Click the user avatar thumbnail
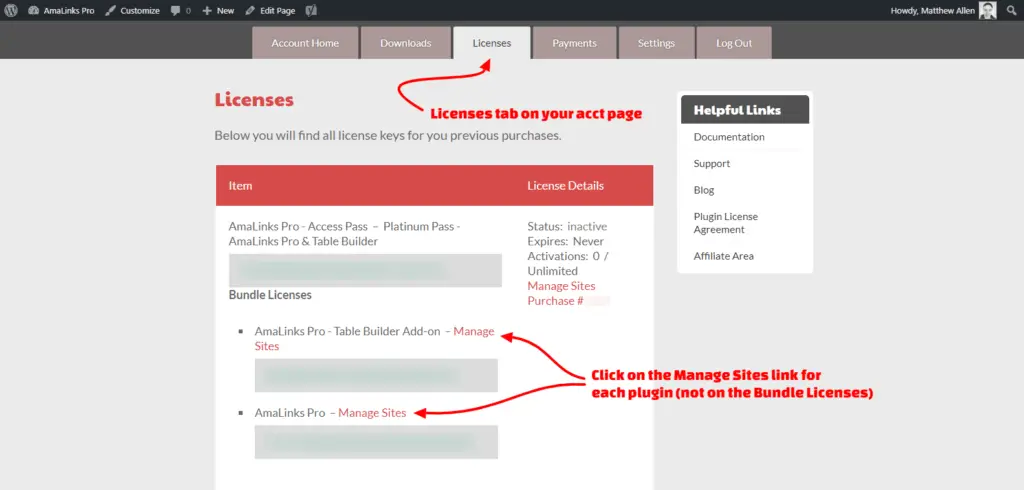Image resolution: width=1024 pixels, height=490 pixels. coord(987,10)
